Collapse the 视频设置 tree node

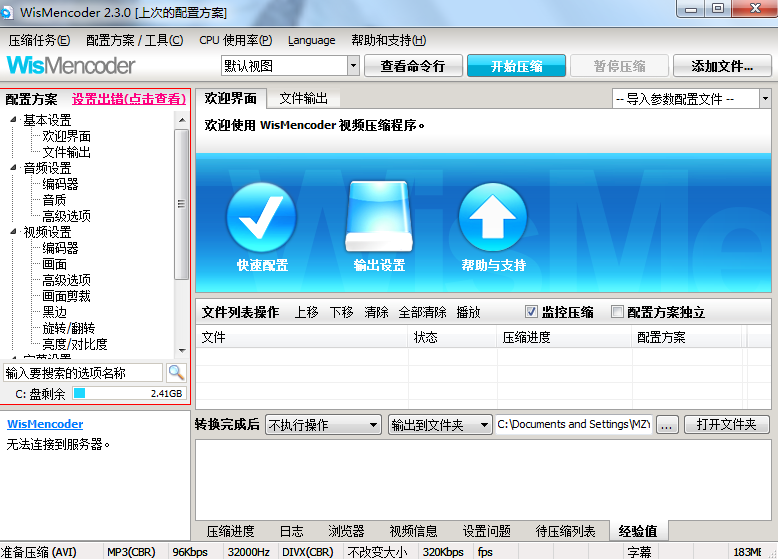coord(13,232)
